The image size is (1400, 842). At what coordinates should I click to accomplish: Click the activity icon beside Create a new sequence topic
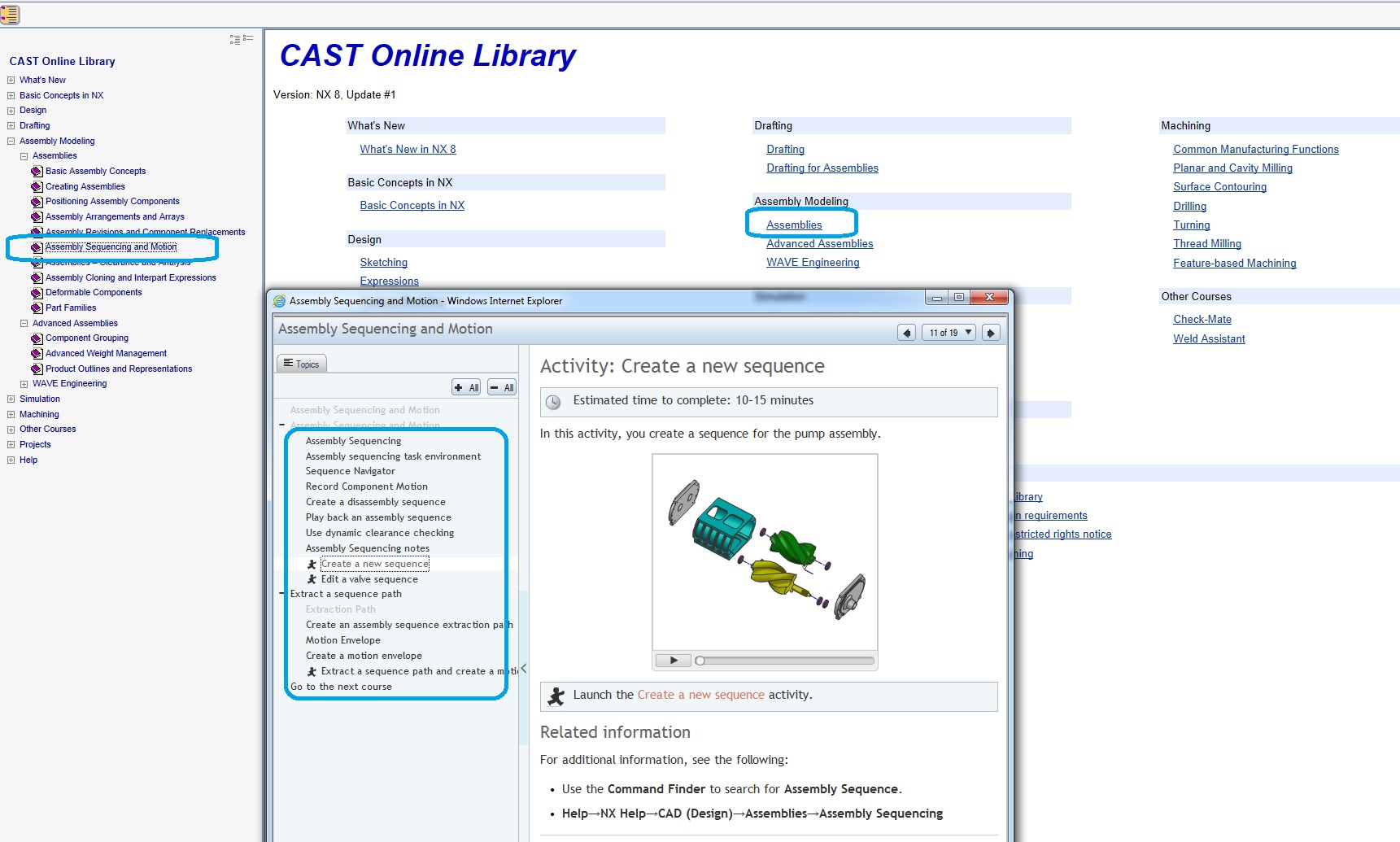pos(312,564)
